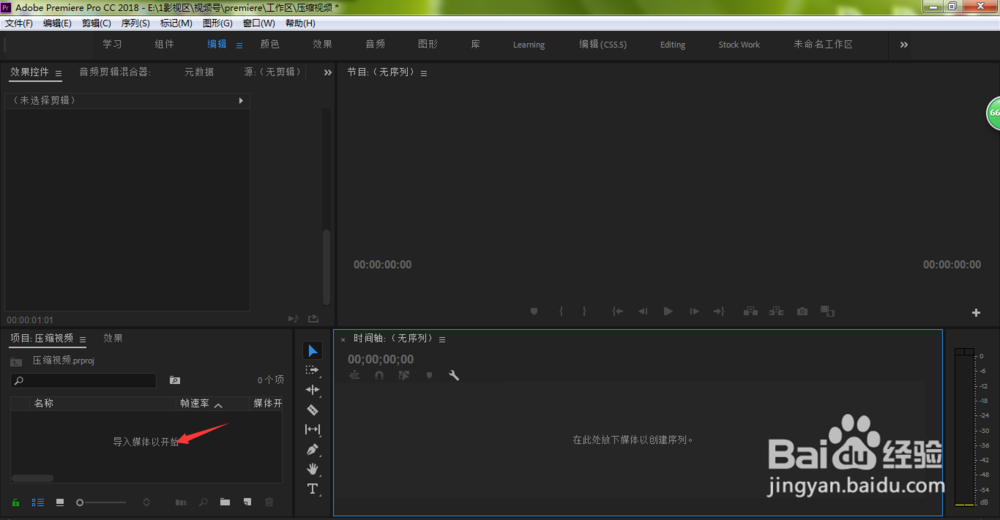Select the Type tool
Image resolution: width=1000 pixels, height=520 pixels.
click(312, 489)
